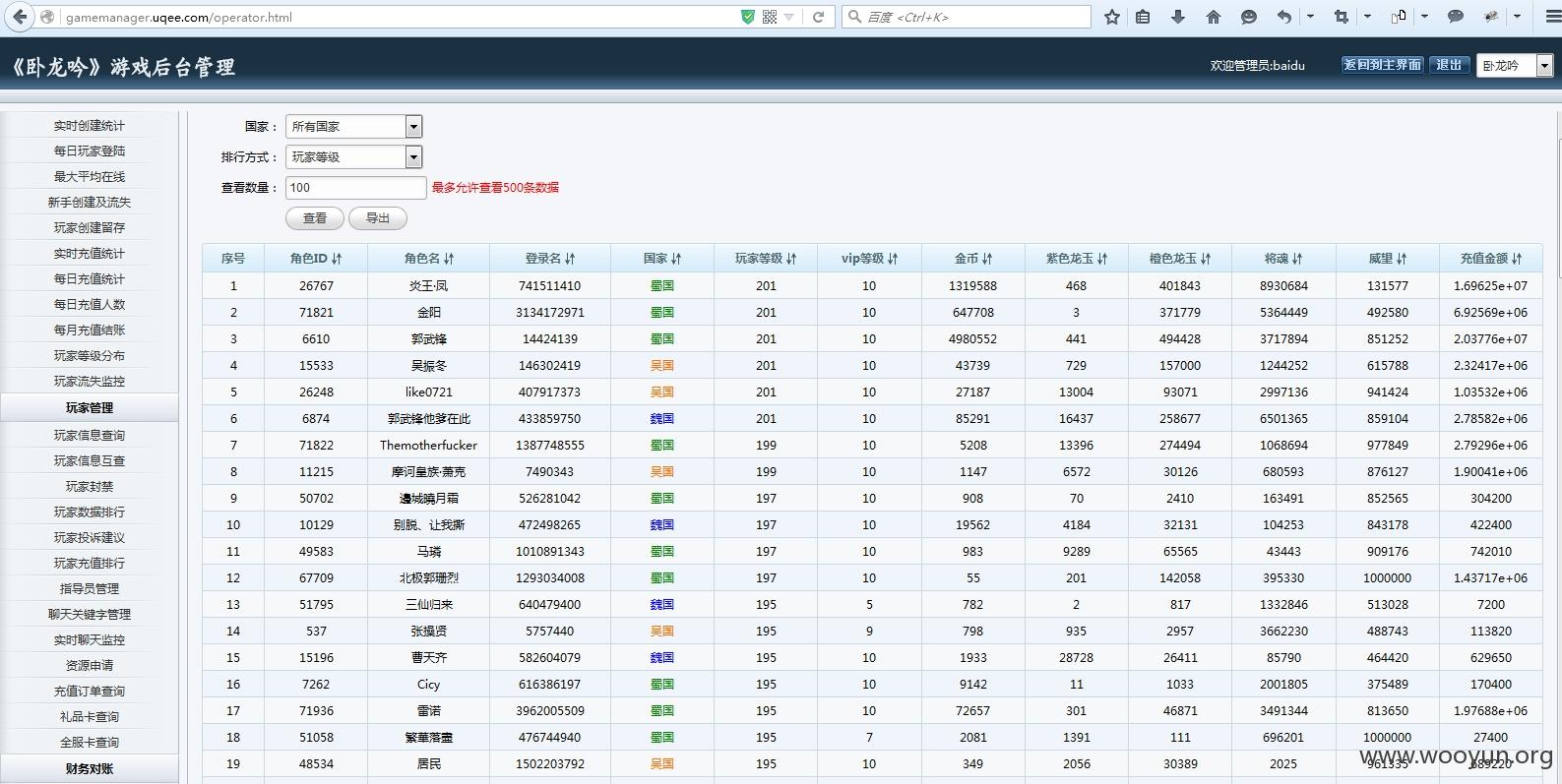Select 新手创建及流失 sidebar item
Viewport: 1562px width, 784px height.
(90, 203)
